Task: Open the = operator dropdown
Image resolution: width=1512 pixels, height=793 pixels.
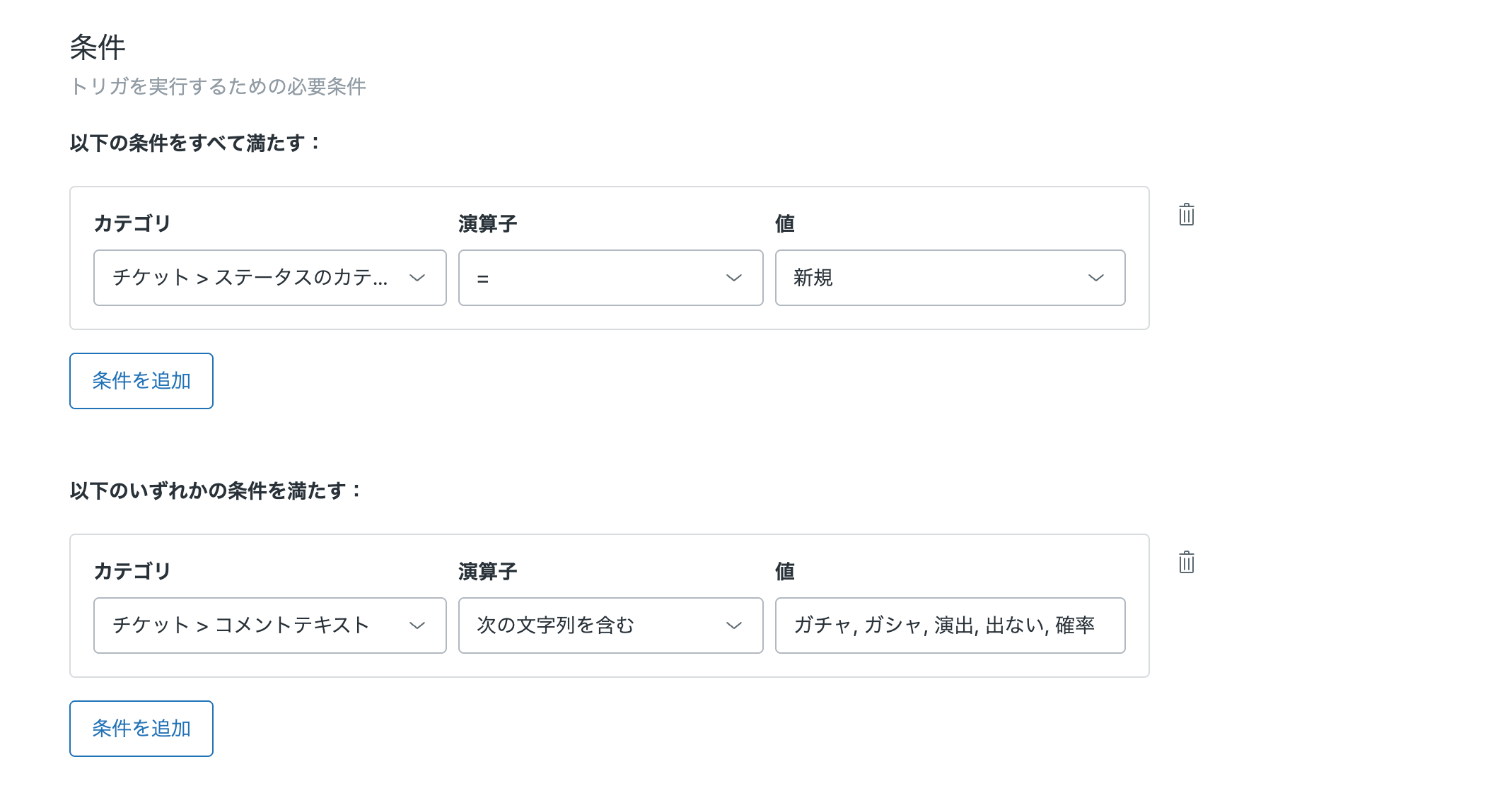Action: click(x=594, y=278)
